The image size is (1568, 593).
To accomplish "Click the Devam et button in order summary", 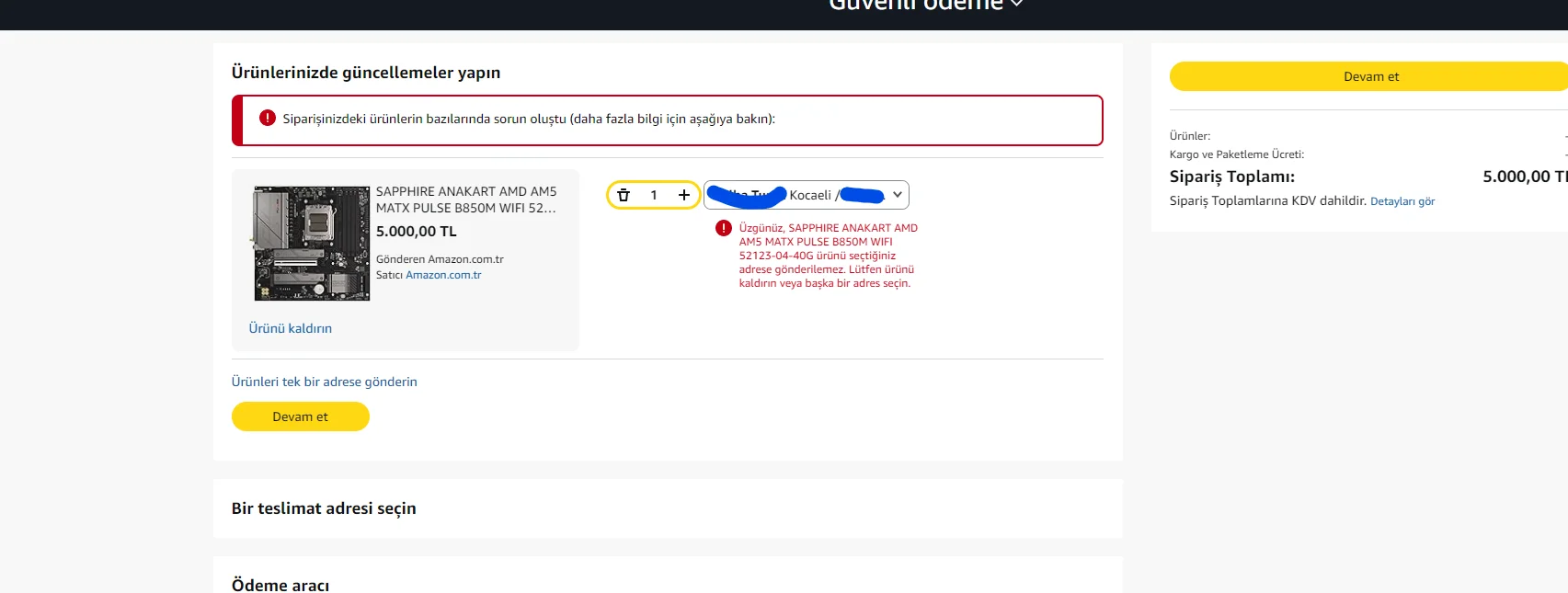I will tap(1369, 76).
